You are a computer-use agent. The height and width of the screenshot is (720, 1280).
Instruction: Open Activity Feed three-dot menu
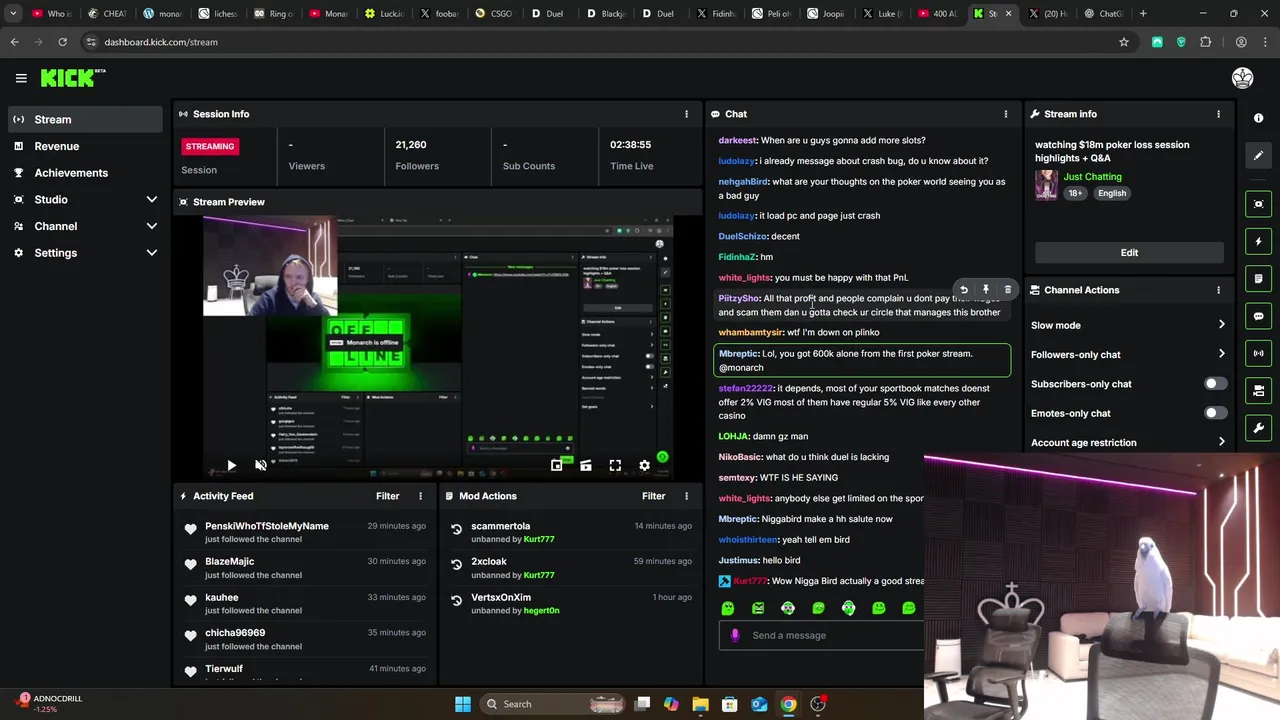click(420, 496)
